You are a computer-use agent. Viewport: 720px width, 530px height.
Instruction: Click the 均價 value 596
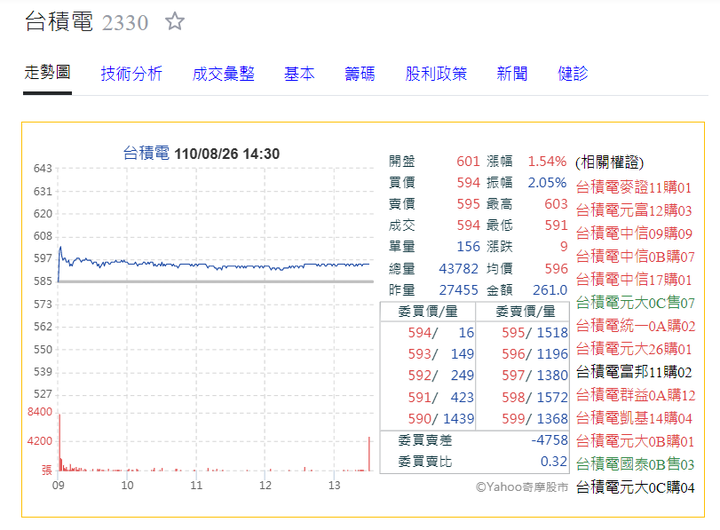[x=556, y=268]
